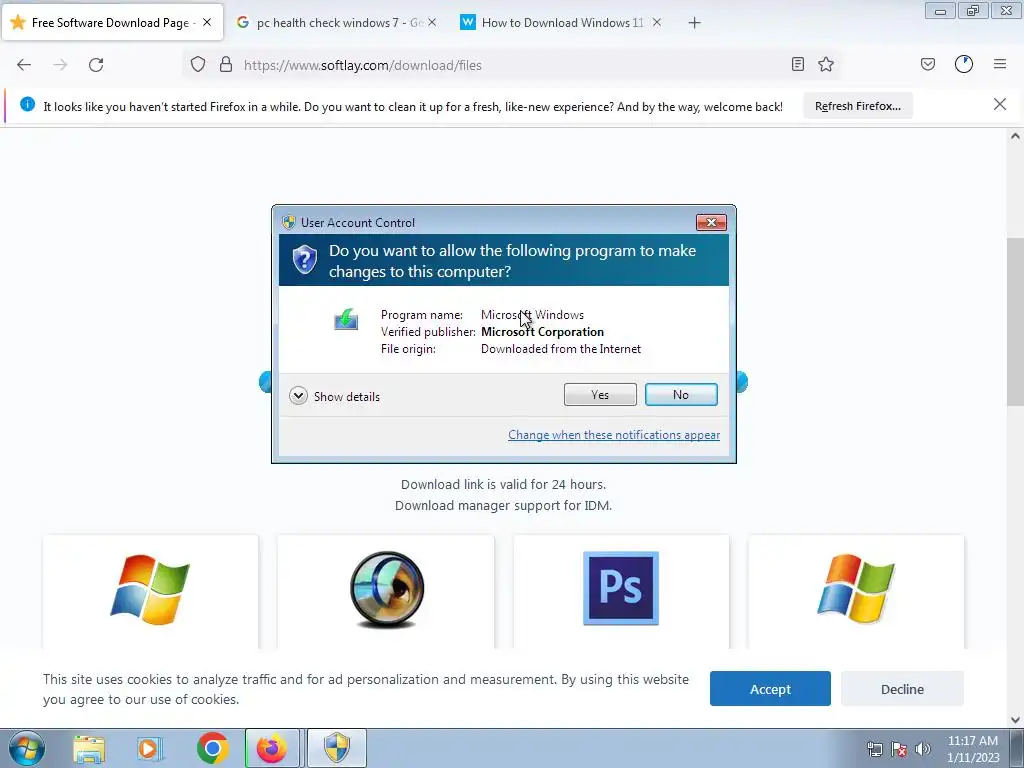Click Refresh Firefox button

[x=857, y=106]
